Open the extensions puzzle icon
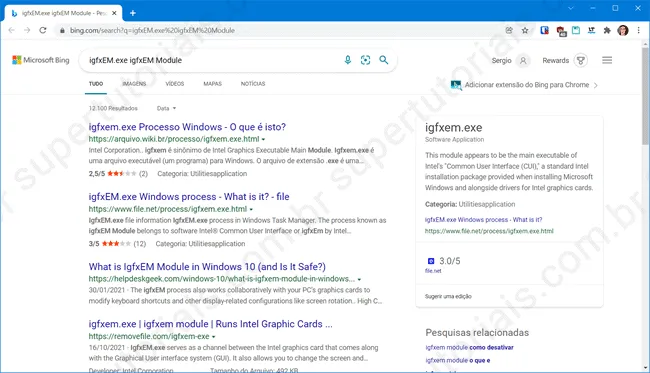650x373 pixels. click(607, 30)
